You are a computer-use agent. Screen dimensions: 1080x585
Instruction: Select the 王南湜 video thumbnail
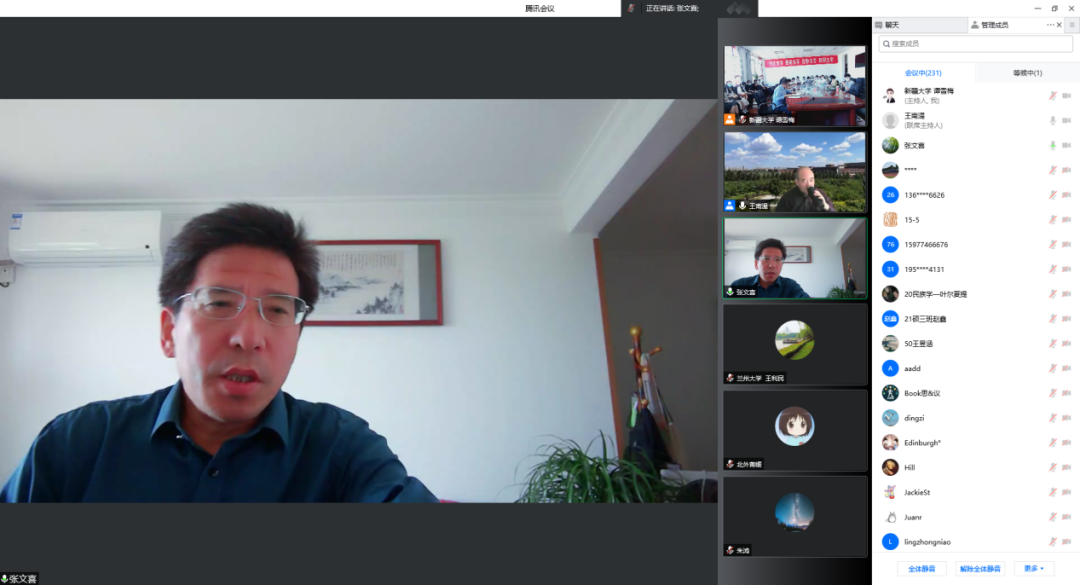(x=795, y=172)
